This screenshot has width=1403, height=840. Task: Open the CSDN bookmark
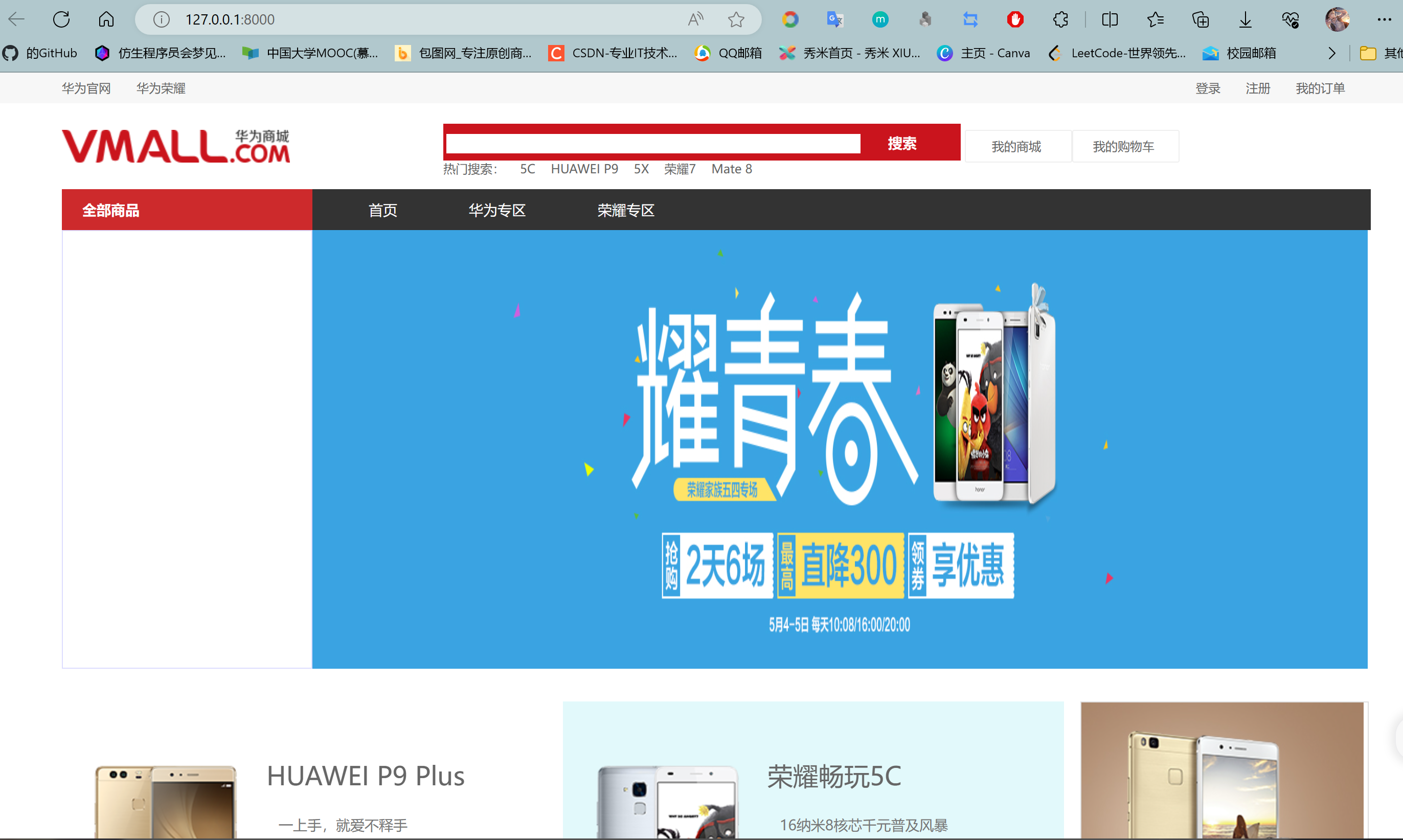[613, 53]
